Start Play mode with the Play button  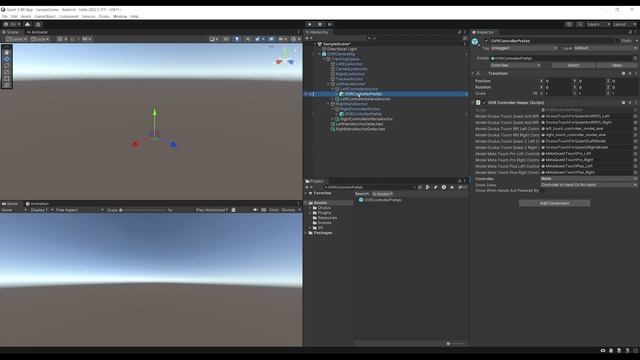coord(310,24)
